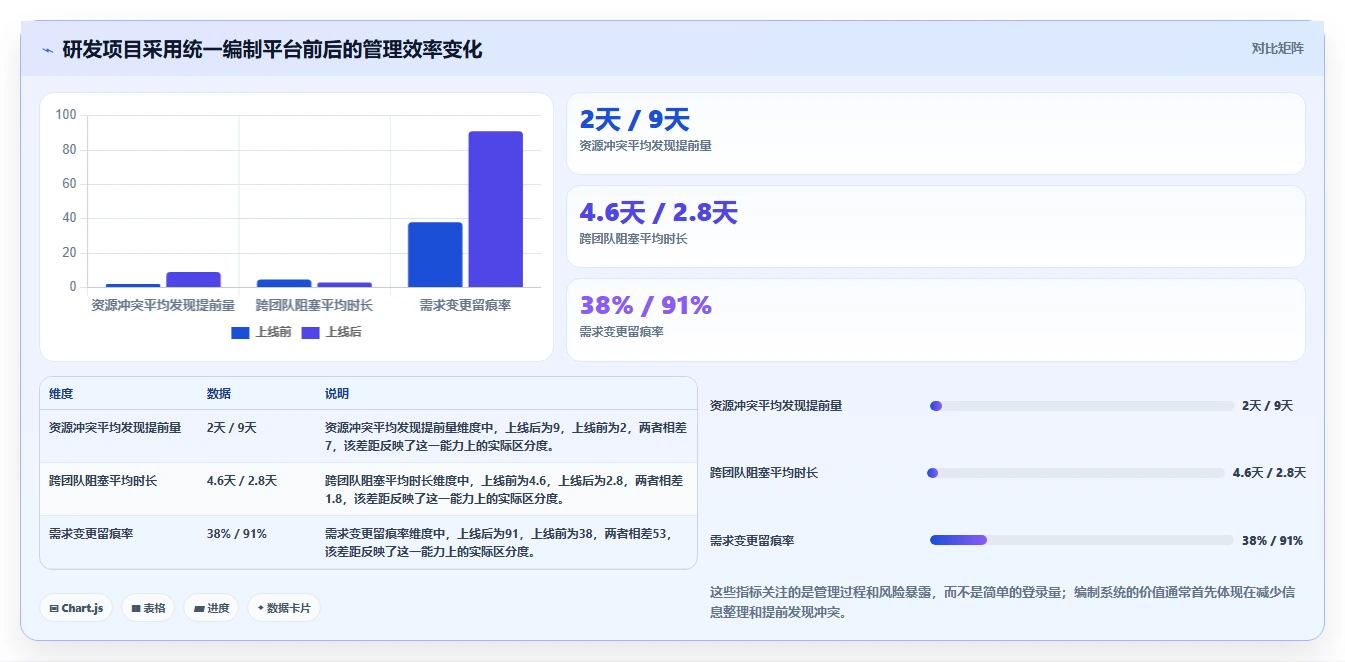
Task: Click the 上线后 bar for 资源冲突平均发现提前量
Action: pos(193,280)
